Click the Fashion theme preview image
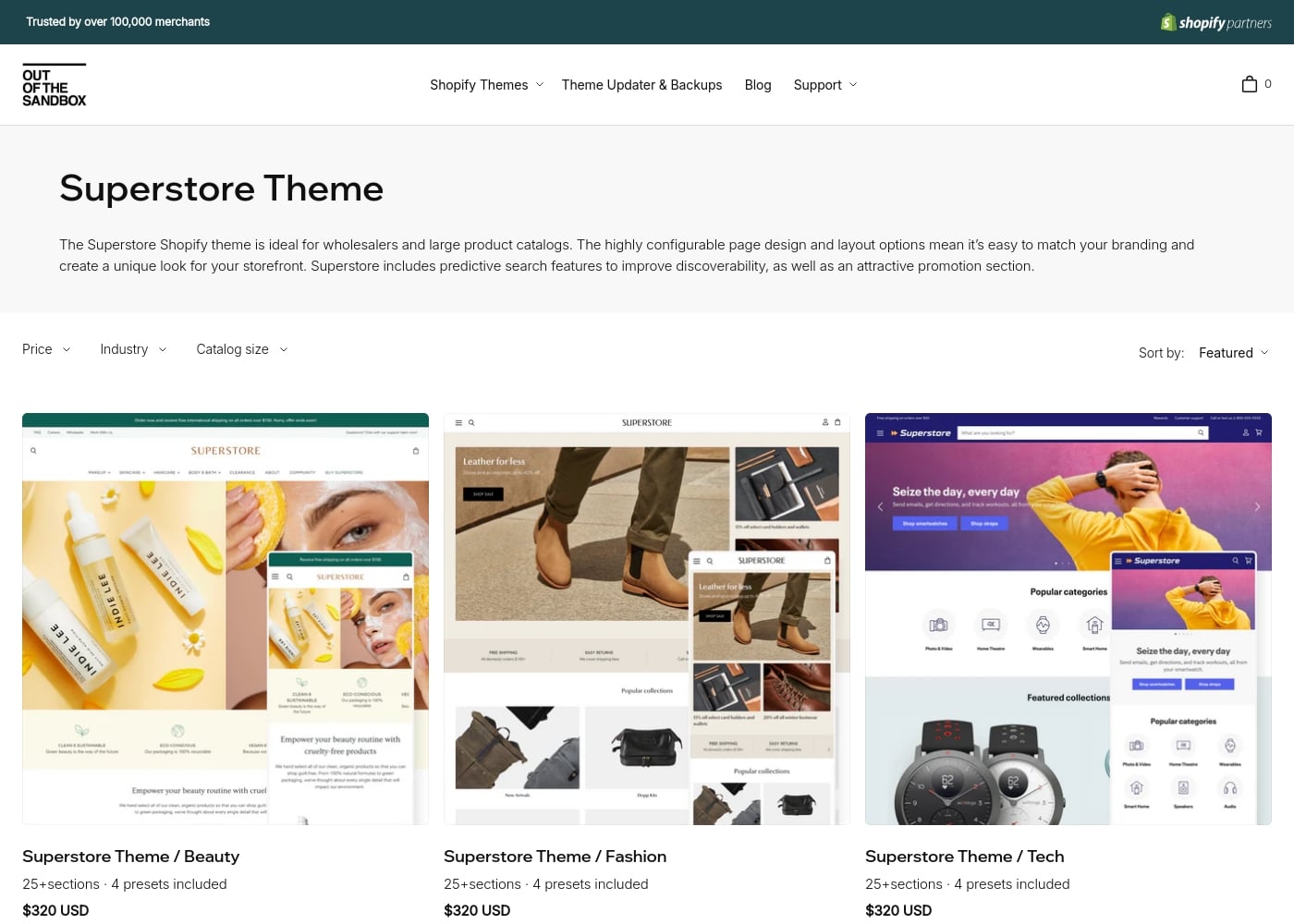 coord(646,617)
